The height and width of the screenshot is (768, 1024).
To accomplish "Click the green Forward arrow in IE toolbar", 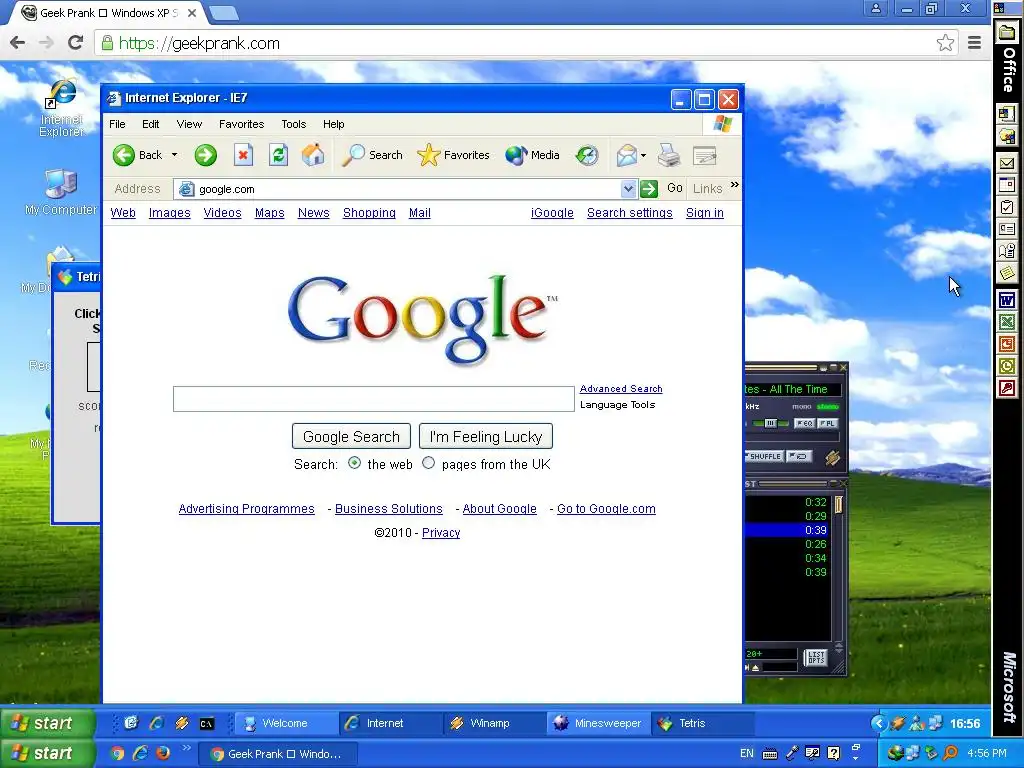I will 205,155.
